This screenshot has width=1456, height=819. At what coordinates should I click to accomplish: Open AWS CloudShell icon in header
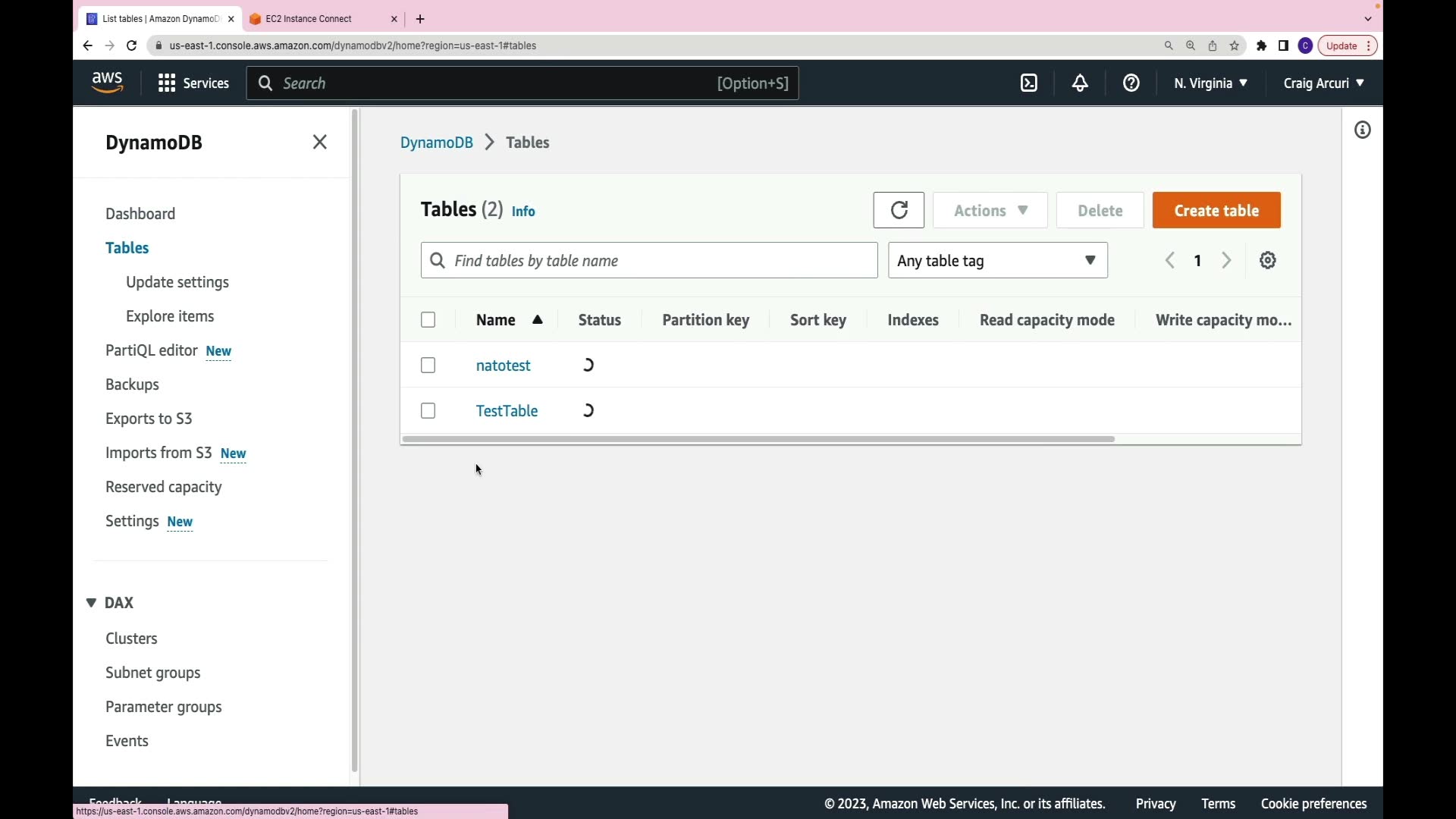click(x=1029, y=83)
